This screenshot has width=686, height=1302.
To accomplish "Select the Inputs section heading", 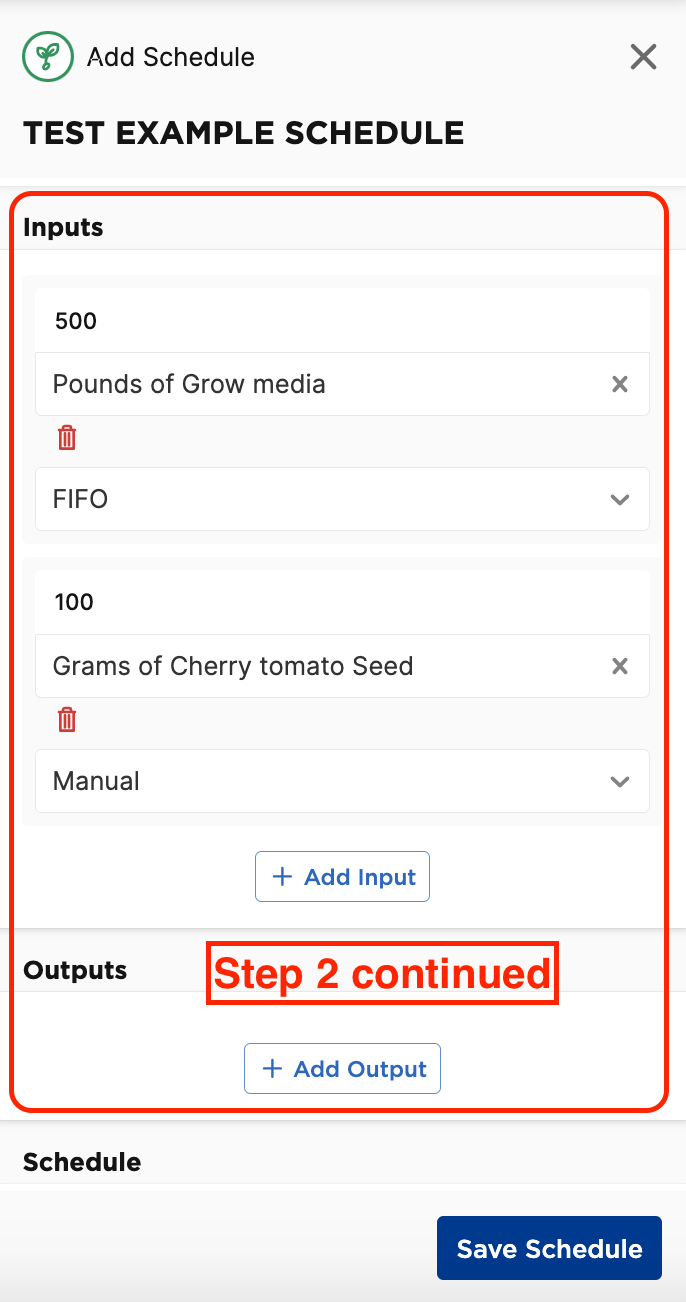I will 63,227.
